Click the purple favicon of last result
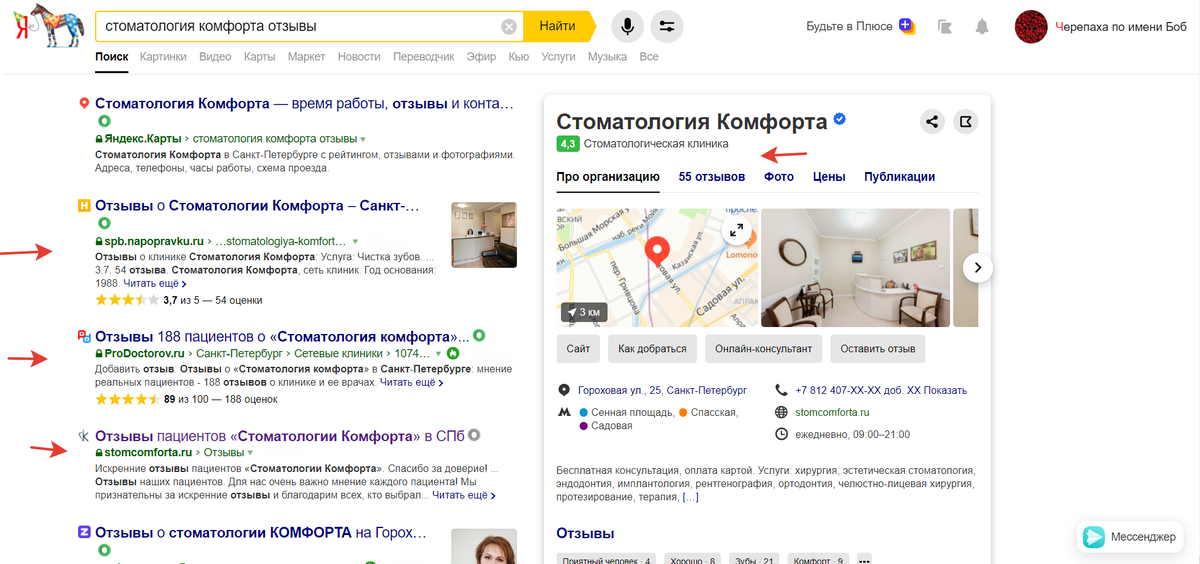Image resolution: width=1200 pixels, height=564 pixels. [x=84, y=532]
